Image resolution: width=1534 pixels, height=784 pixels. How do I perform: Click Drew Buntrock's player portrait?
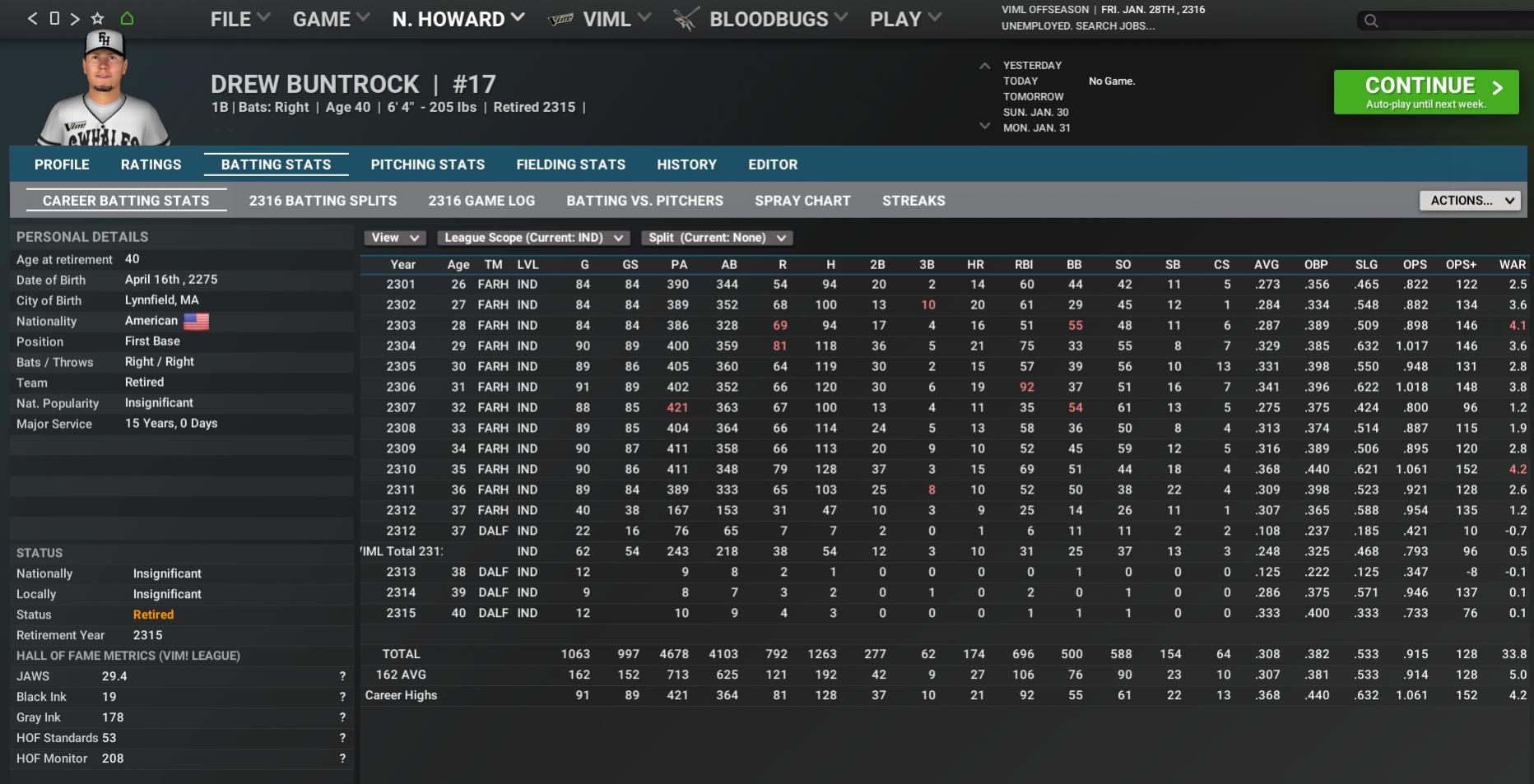(x=105, y=88)
